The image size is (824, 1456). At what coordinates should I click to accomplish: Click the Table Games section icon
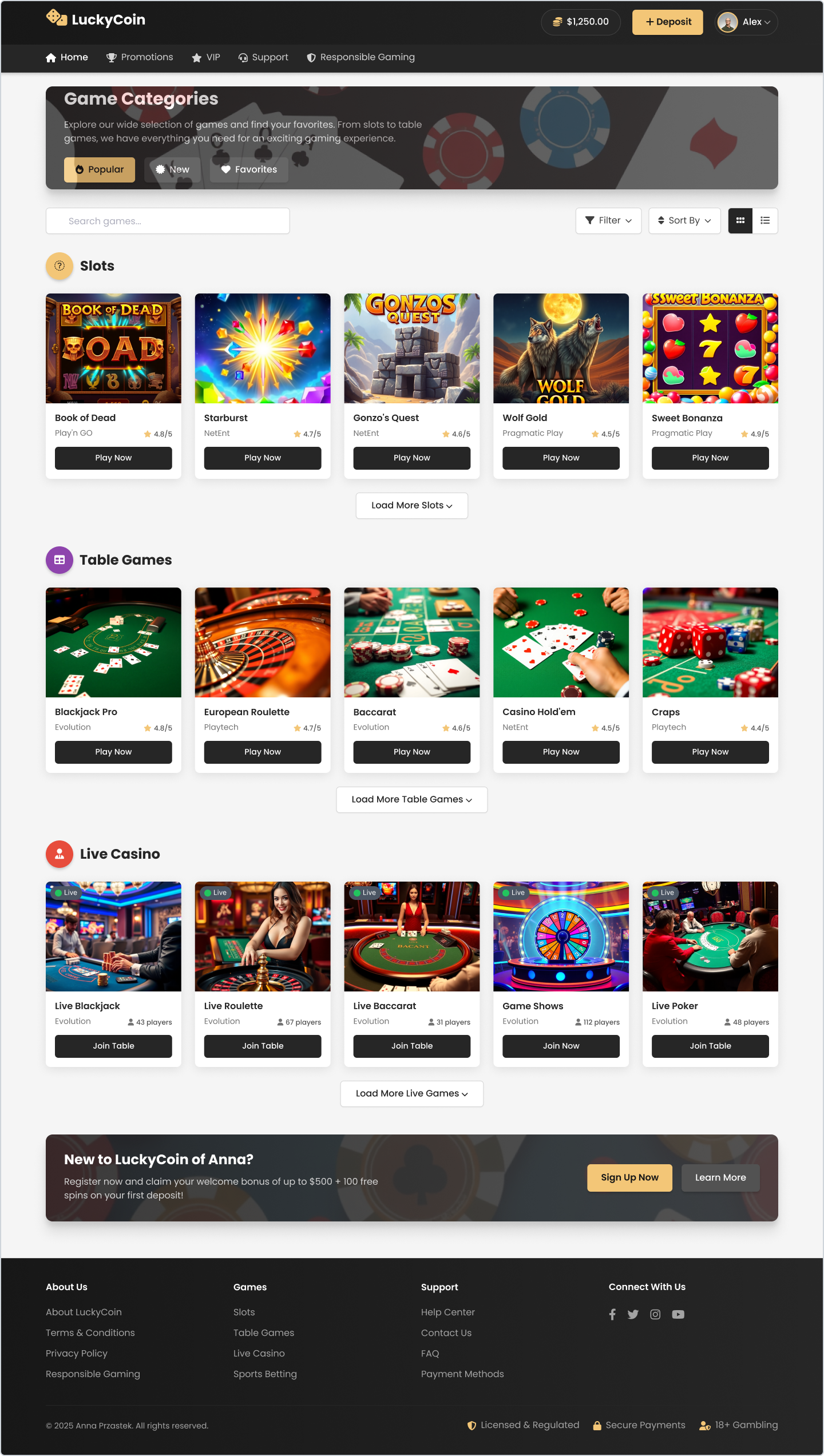tap(60, 560)
